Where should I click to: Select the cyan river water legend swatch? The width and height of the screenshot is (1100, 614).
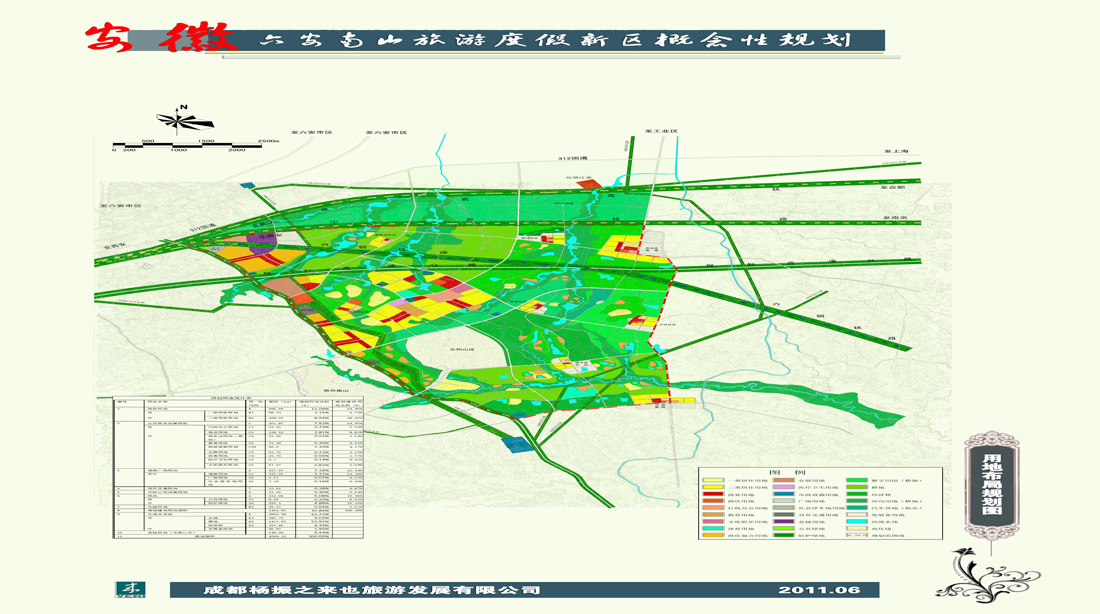pos(857,521)
